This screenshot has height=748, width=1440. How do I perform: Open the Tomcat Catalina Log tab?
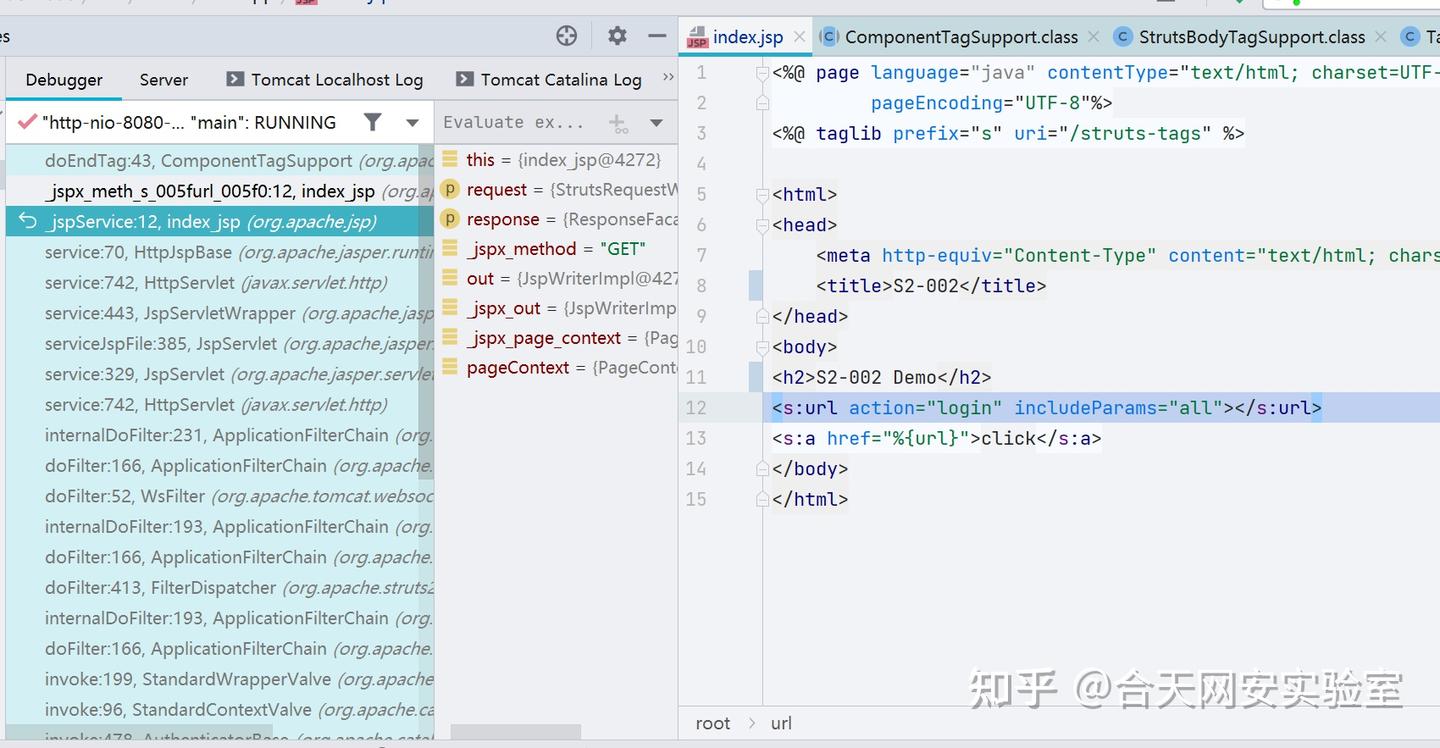point(548,79)
